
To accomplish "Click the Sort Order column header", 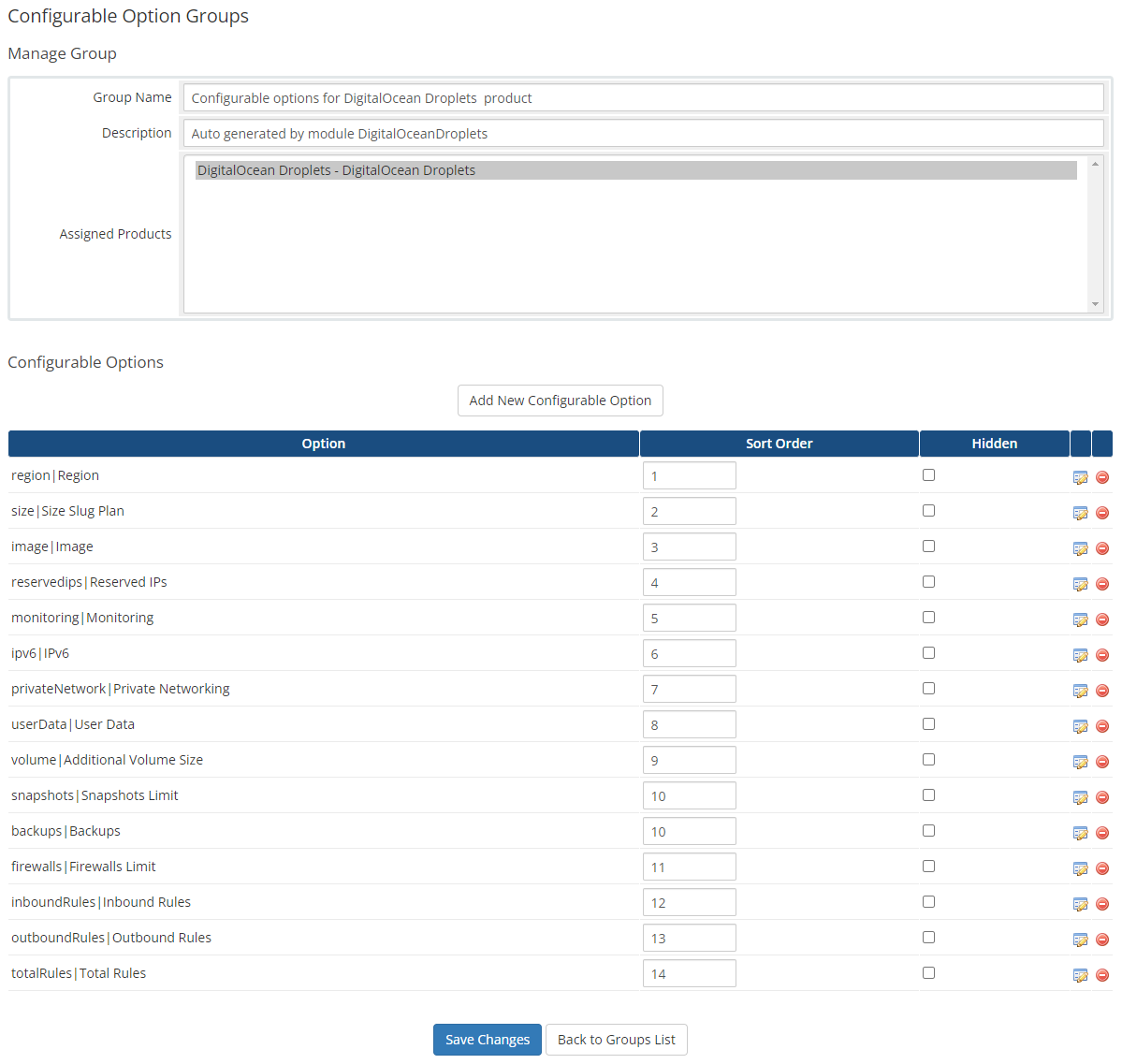I will coord(779,443).
